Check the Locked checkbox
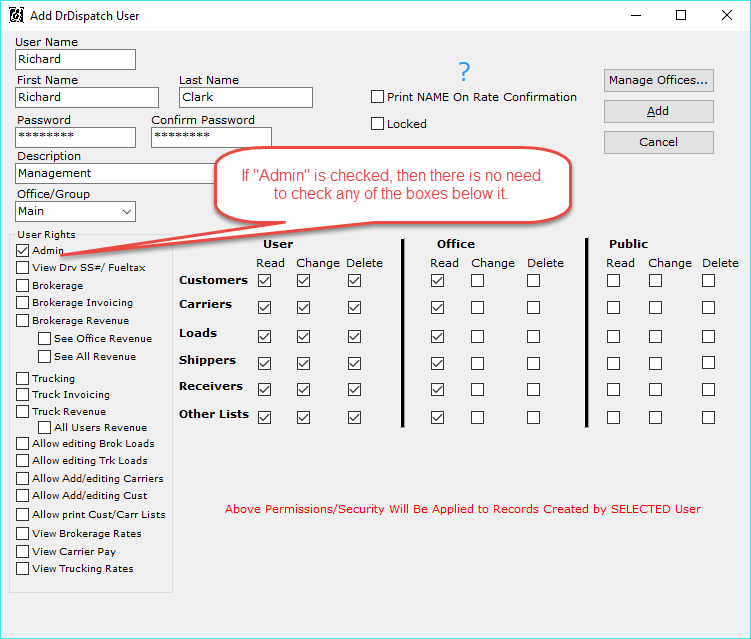Screen dimensions: 751x639 (377, 124)
